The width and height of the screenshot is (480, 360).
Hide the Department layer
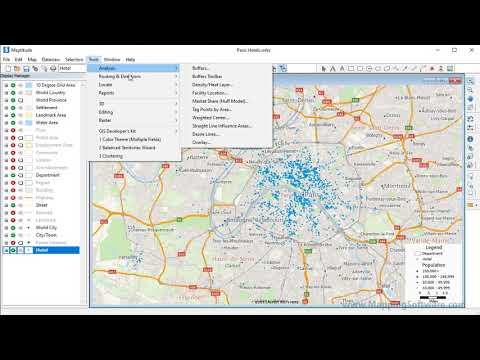[13, 175]
